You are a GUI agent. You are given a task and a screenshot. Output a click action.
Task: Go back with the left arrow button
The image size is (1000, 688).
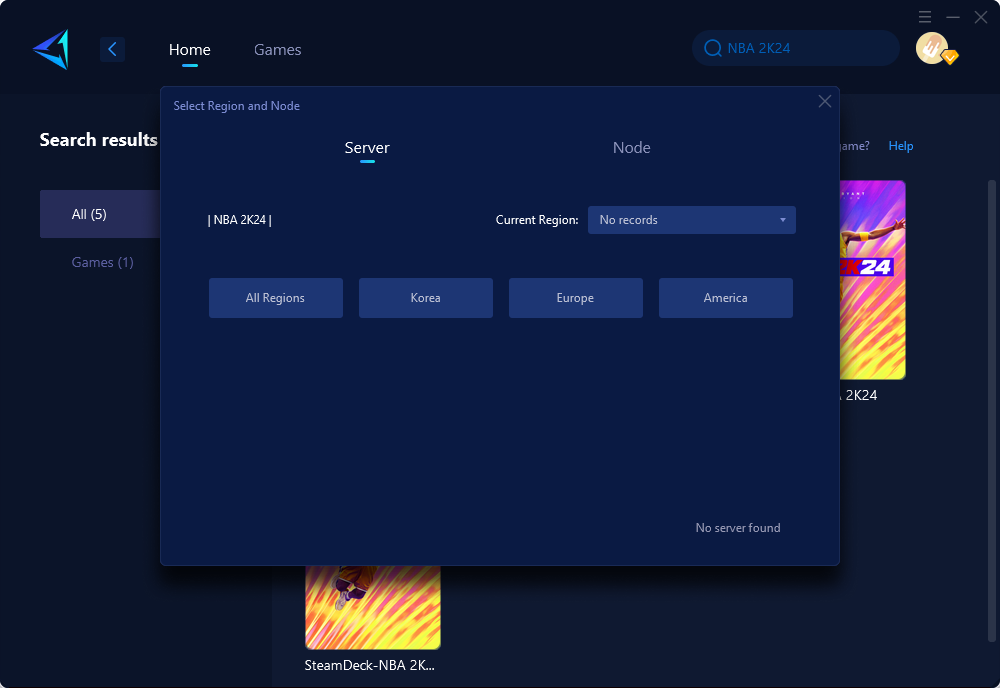pos(112,49)
